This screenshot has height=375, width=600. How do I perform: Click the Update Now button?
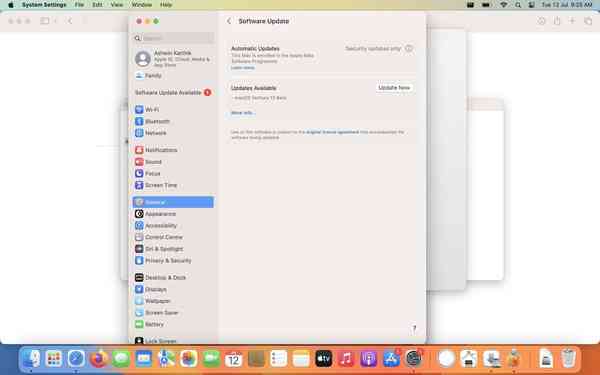(x=394, y=88)
